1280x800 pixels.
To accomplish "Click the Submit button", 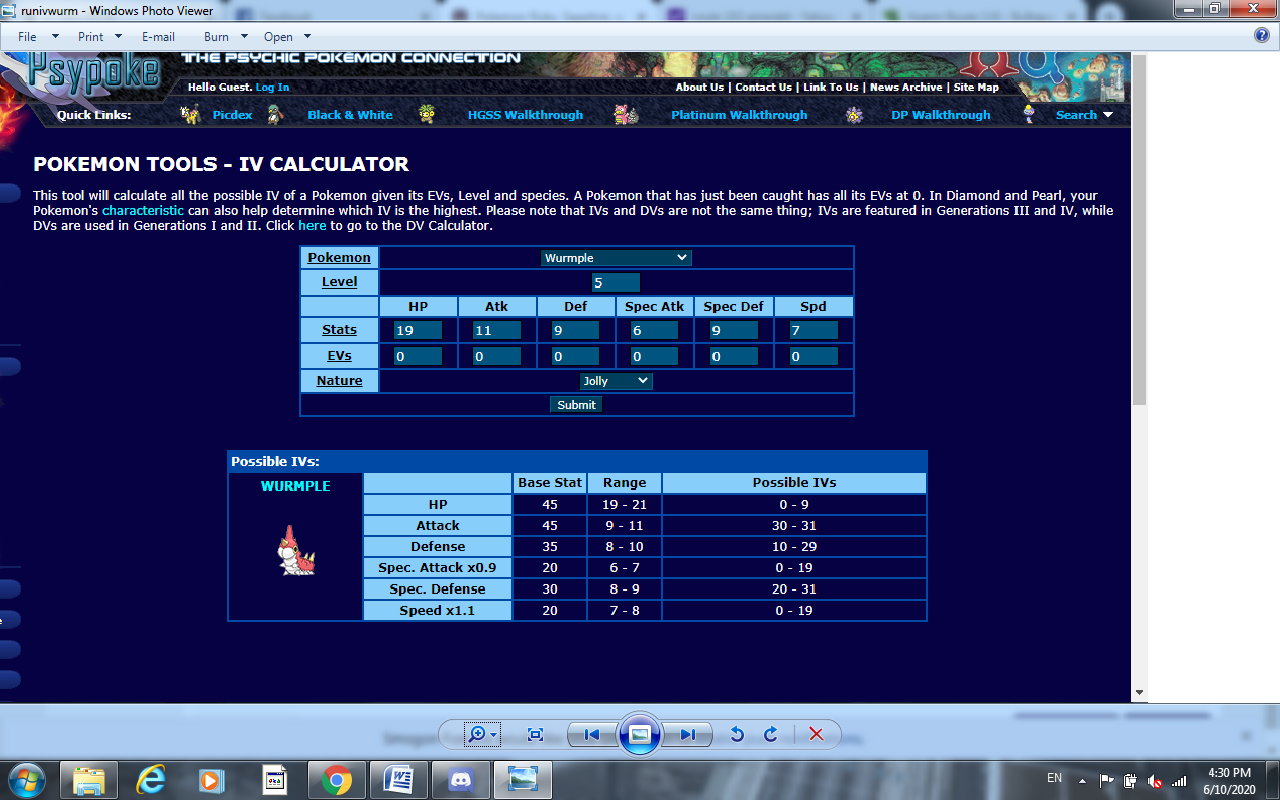I will pos(576,405).
